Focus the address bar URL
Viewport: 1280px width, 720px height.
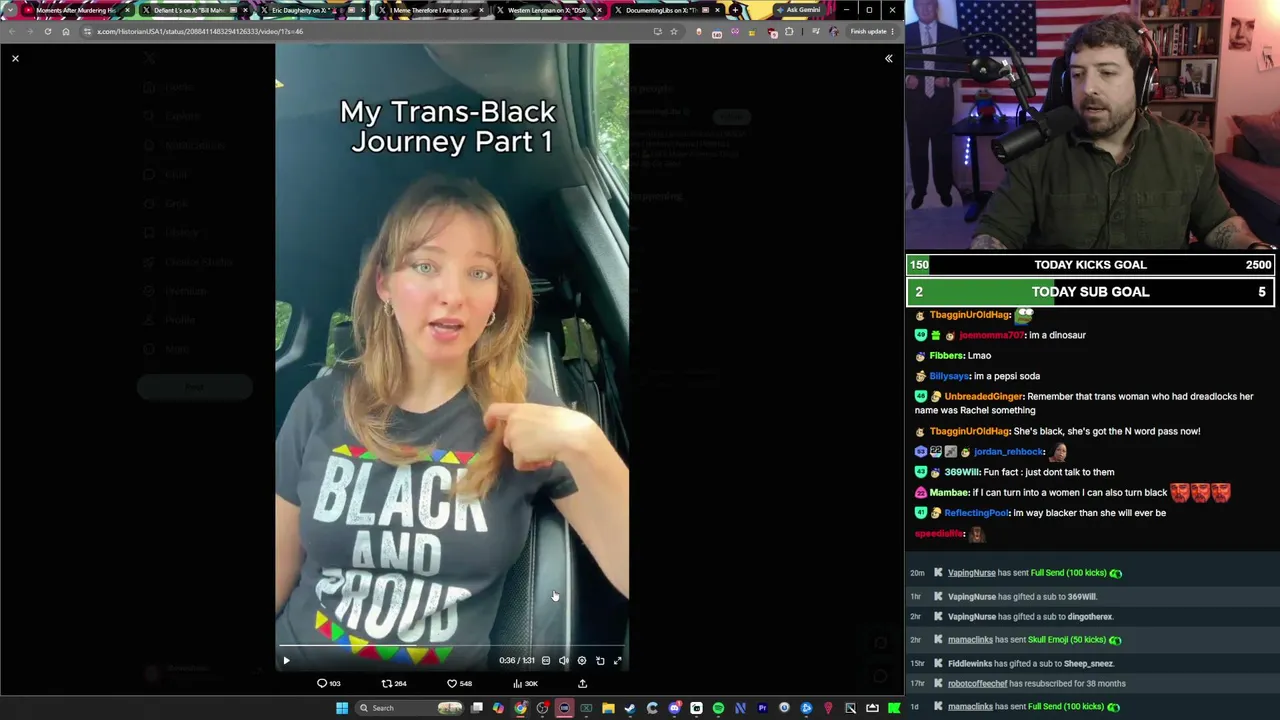point(200,31)
